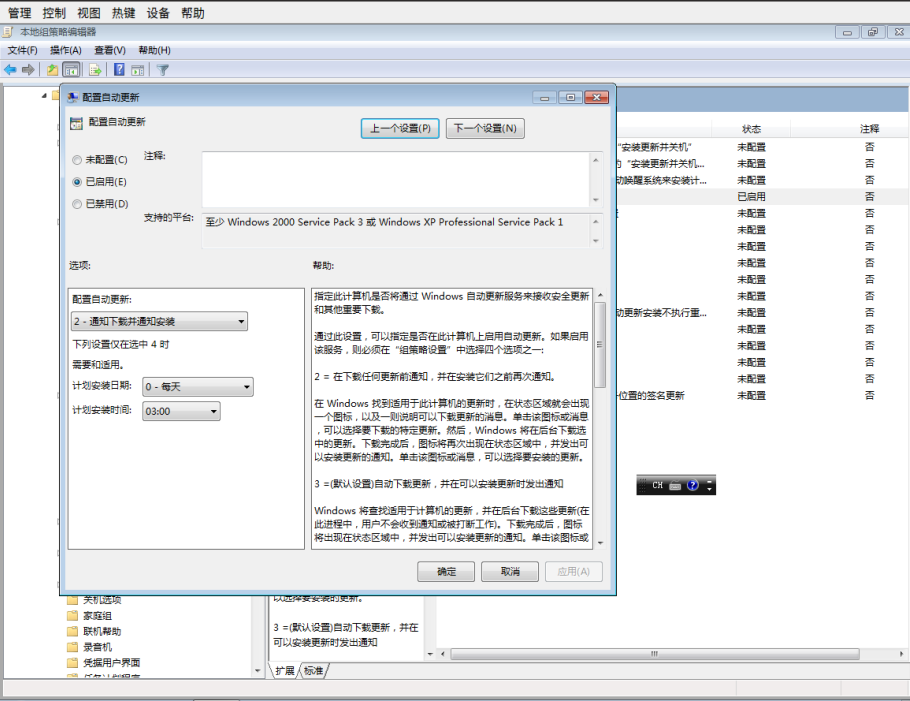The width and height of the screenshot is (910, 701).
Task: Open the 文件(F) menu
Action: coord(23,50)
